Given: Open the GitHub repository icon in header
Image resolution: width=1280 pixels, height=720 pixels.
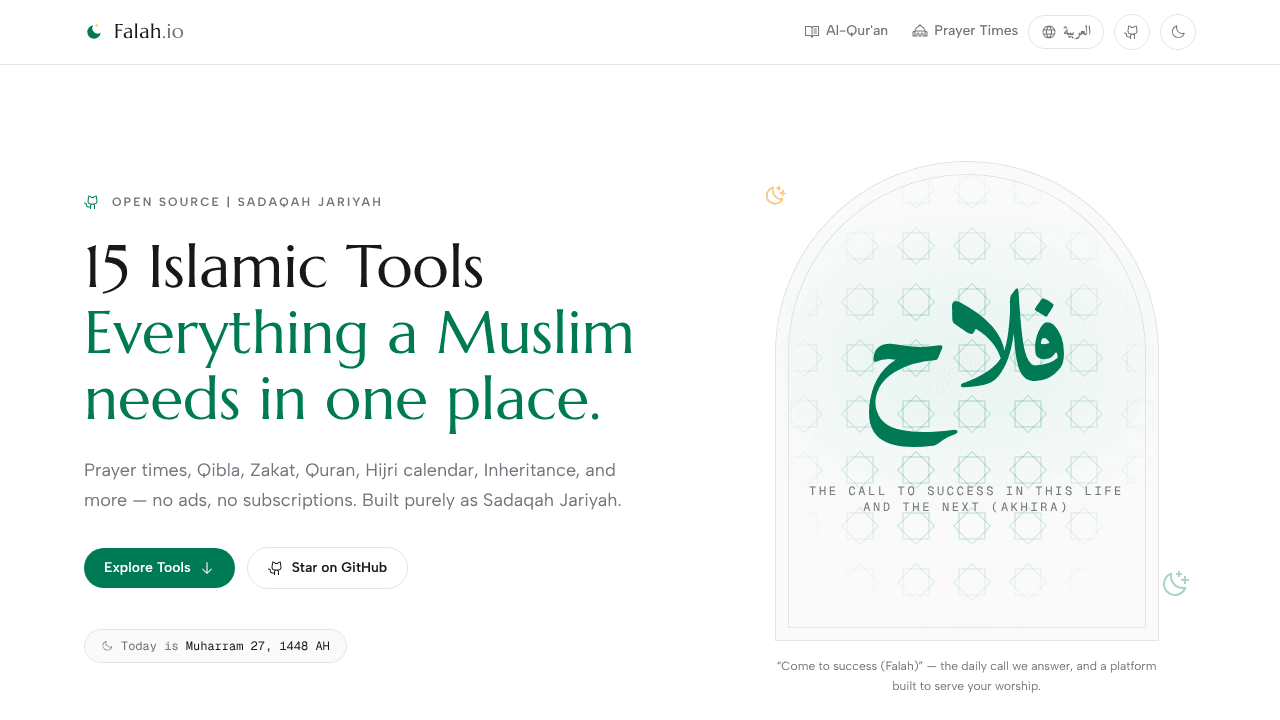Looking at the screenshot, I should [1132, 32].
